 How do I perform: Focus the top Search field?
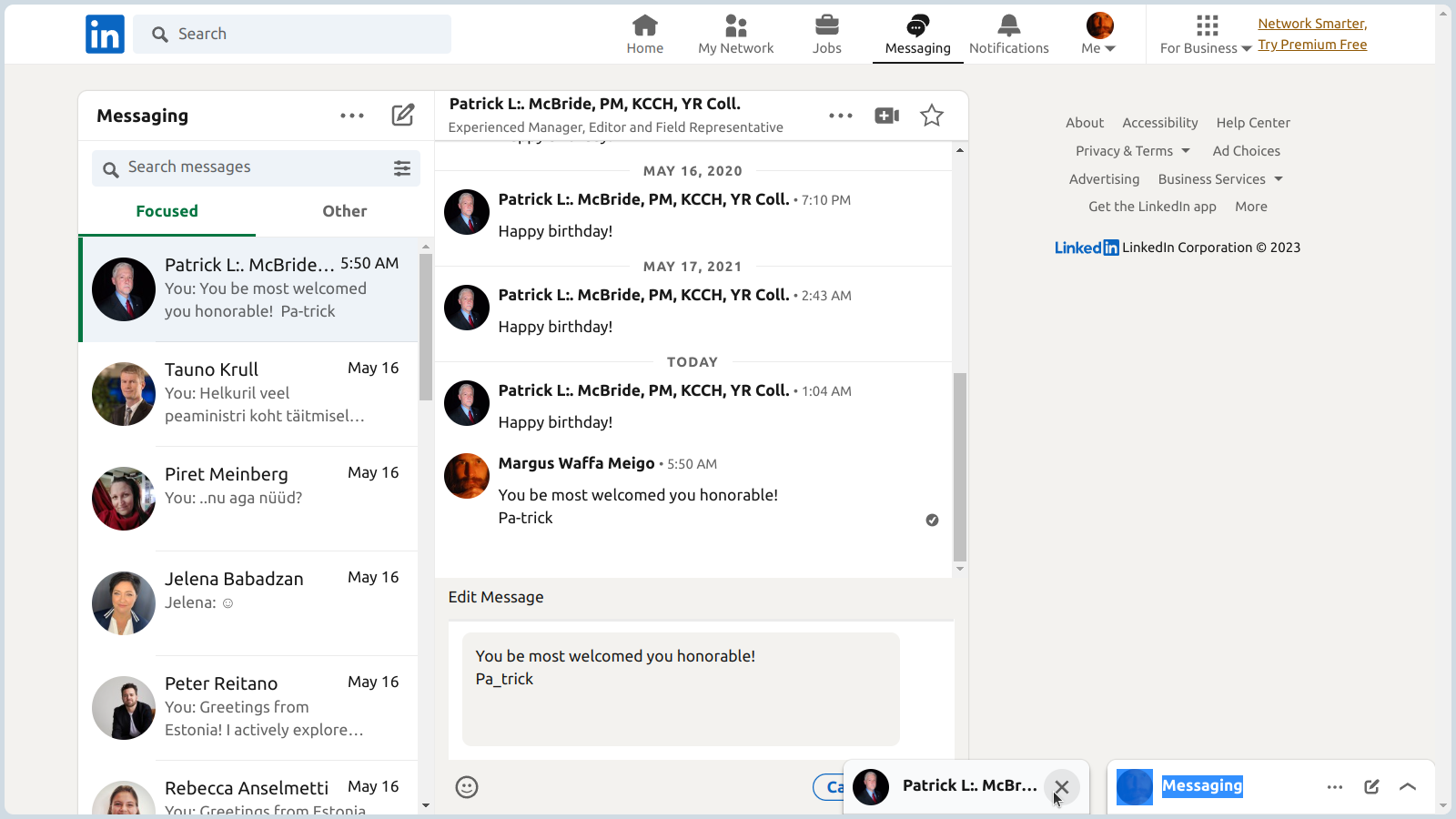292,34
